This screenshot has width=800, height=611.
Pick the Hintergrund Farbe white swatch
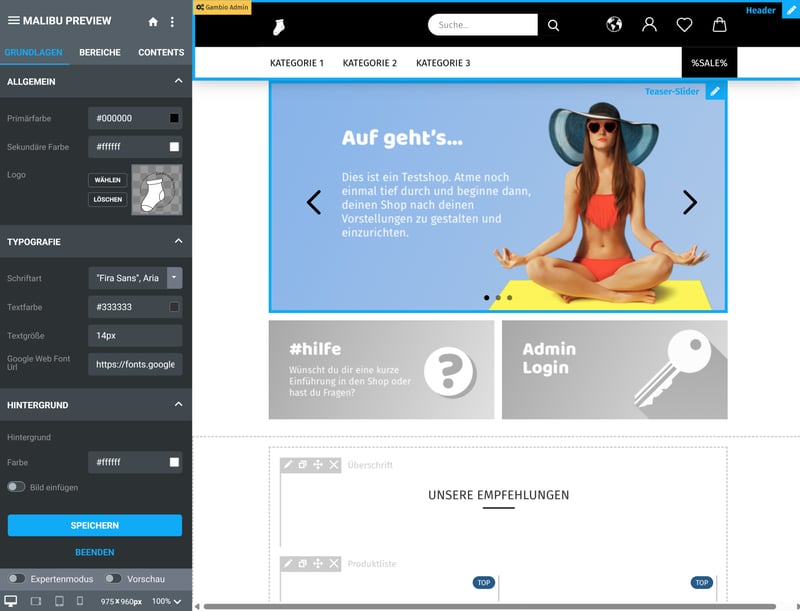tap(174, 462)
